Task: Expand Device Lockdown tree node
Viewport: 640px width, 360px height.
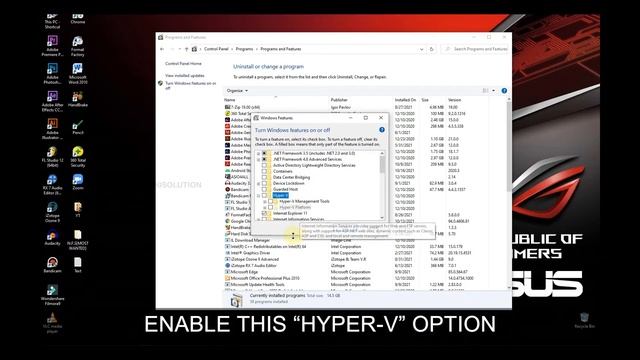Action: pos(258,183)
